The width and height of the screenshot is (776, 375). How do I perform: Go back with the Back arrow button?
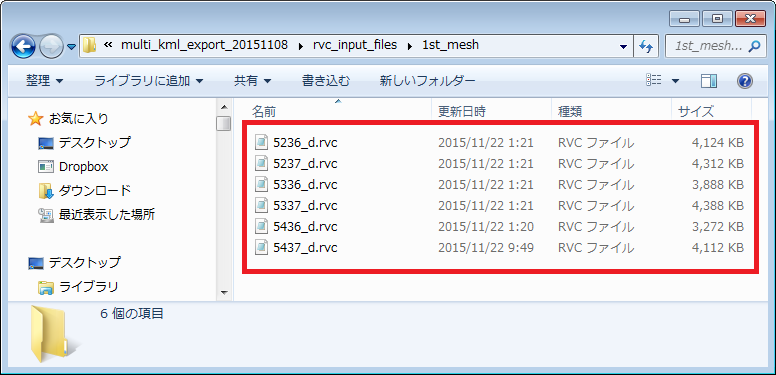click(22, 47)
